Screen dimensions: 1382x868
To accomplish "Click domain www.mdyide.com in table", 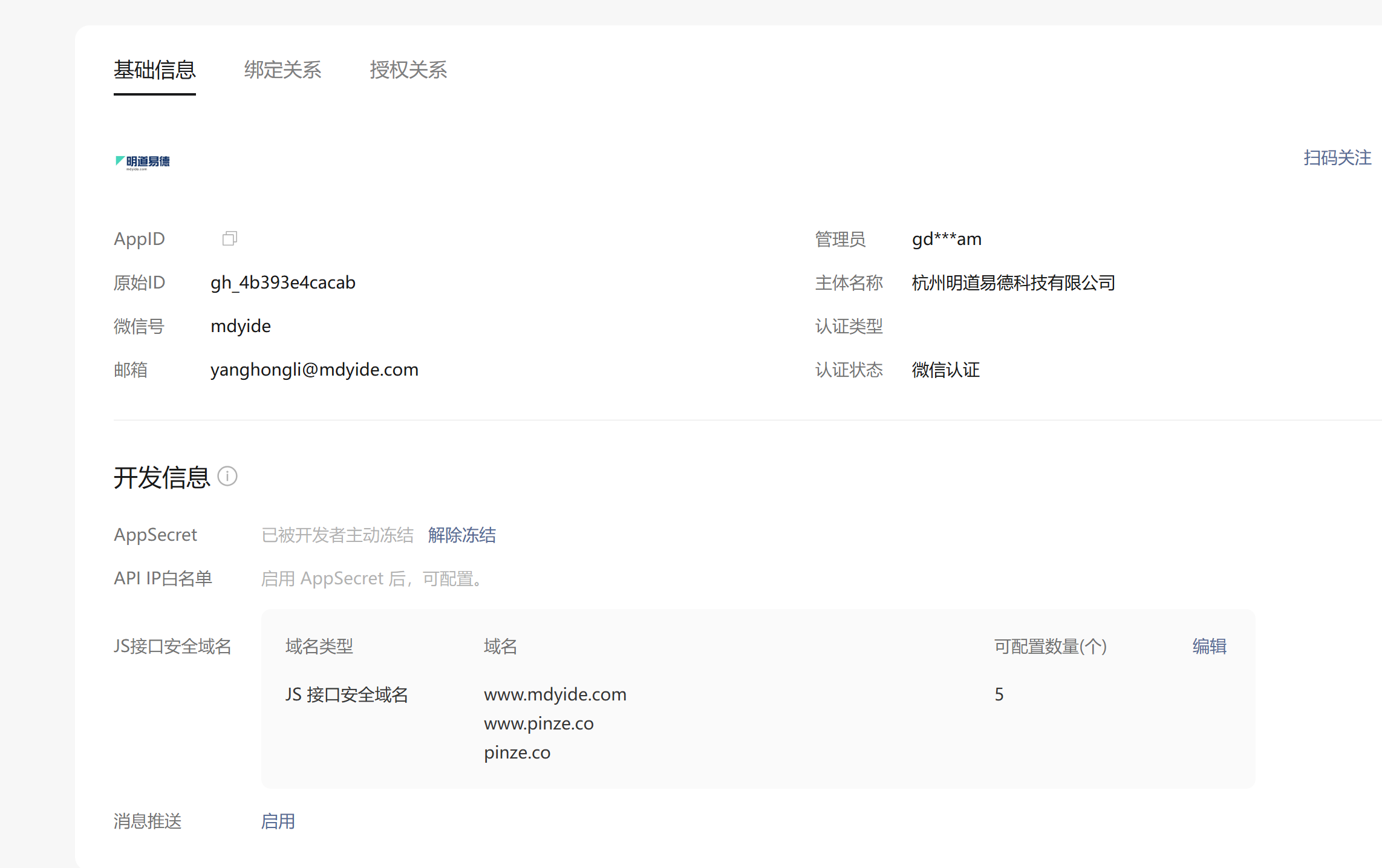I will pyautogui.click(x=555, y=694).
